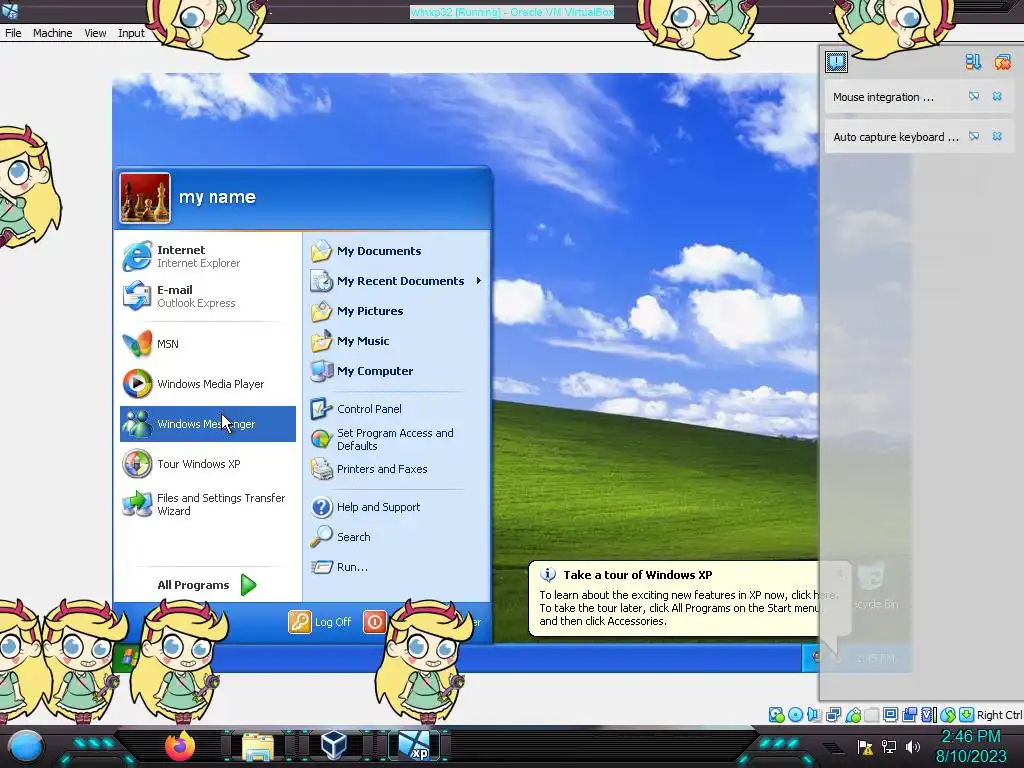The width and height of the screenshot is (1024, 768).
Task: Open Set Program Access and Defaults
Action: [398, 440]
